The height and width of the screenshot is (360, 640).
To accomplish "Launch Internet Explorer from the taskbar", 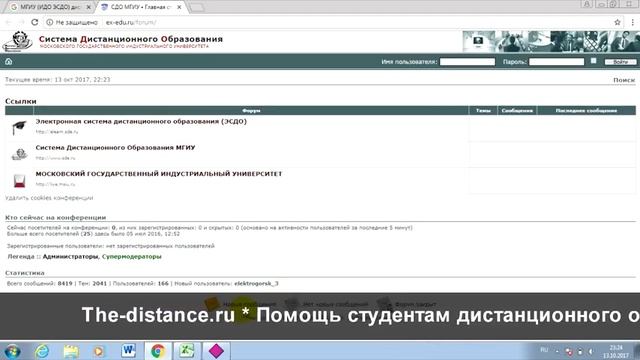I will tap(42, 351).
